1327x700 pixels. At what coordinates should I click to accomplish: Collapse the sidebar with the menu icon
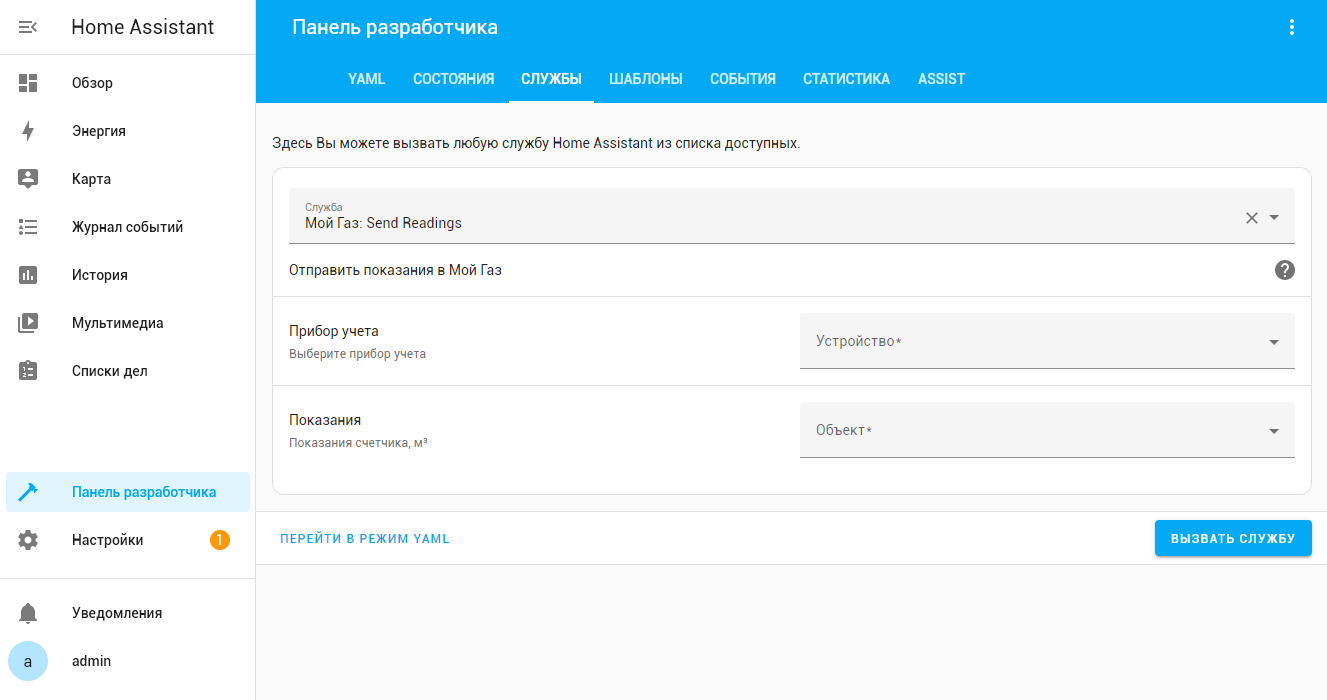(28, 27)
